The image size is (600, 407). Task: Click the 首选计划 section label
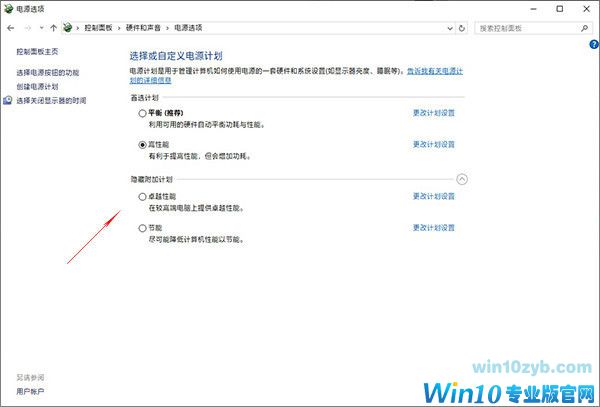tap(144, 98)
